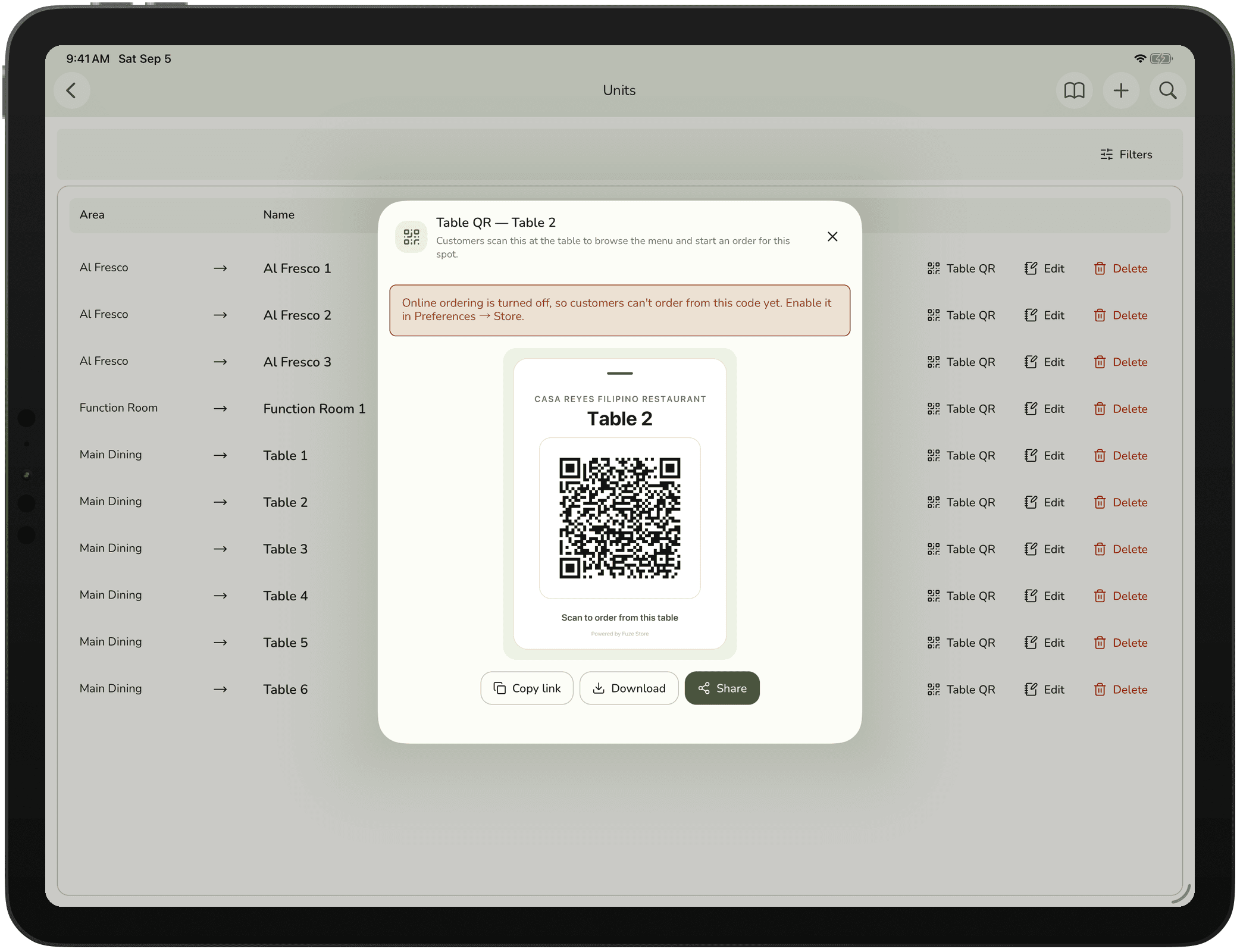This screenshot has width=1240, height=952.
Task: Open Table QR for Al Fresco 3
Action: pyautogui.click(x=961, y=362)
